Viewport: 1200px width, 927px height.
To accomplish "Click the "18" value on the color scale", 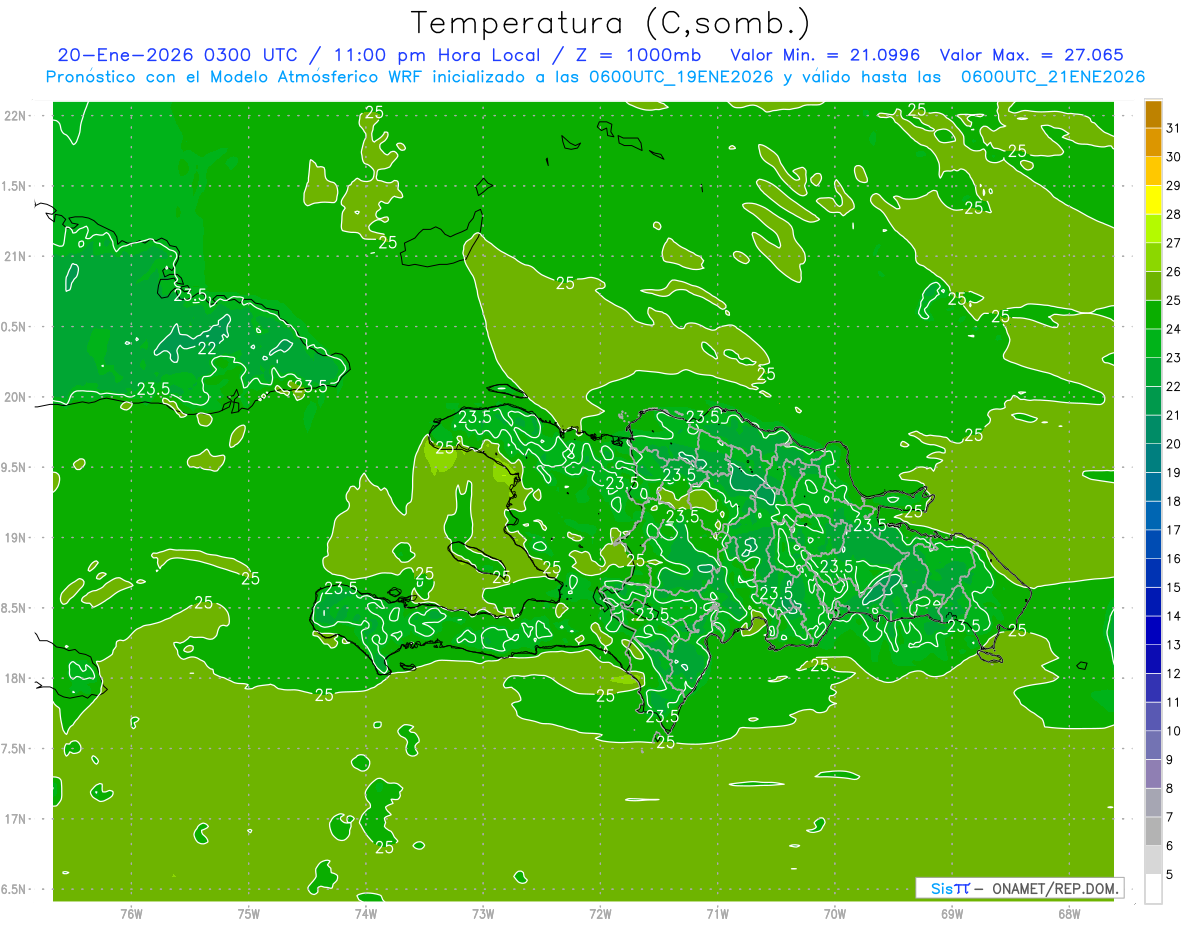I will (1174, 501).
